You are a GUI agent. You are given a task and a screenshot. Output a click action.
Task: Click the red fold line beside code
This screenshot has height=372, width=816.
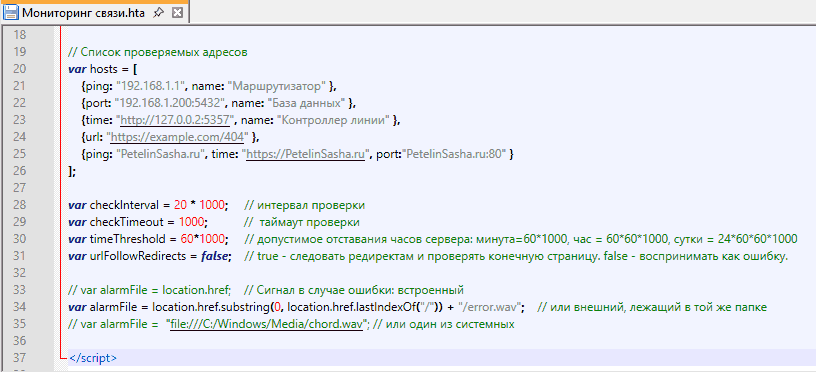(x=61, y=193)
